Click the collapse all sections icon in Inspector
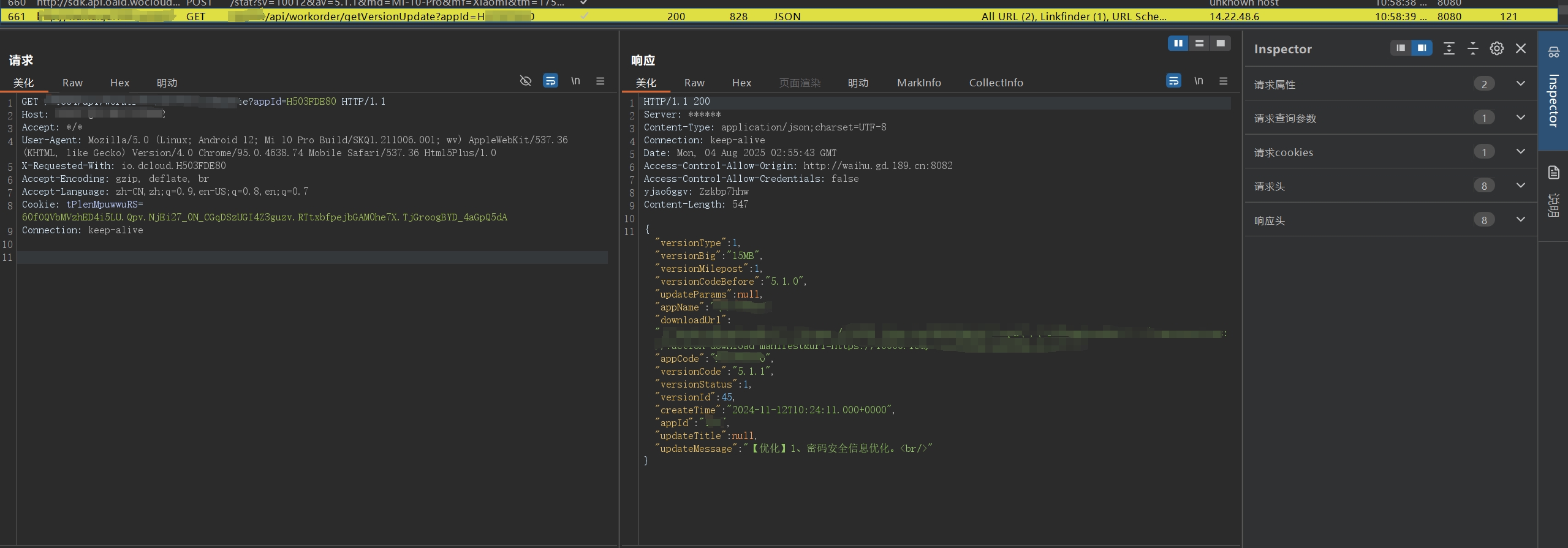 tap(1472, 48)
